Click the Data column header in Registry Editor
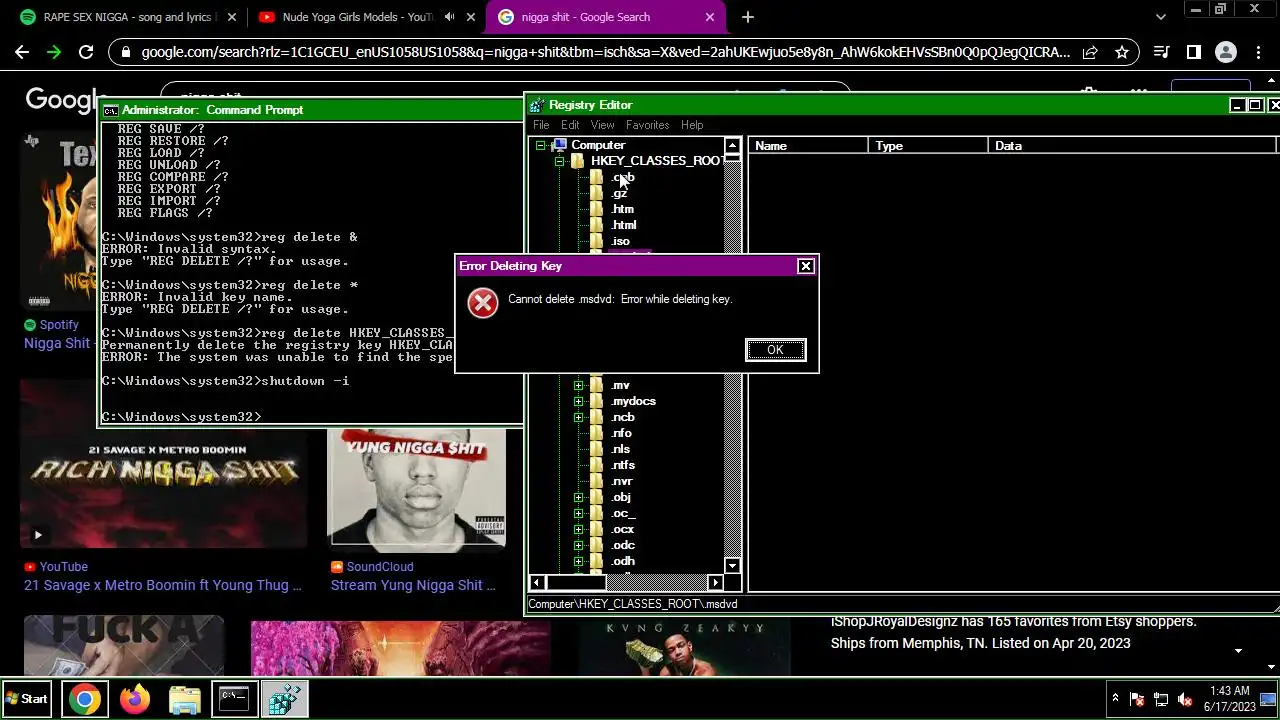The image size is (1280, 720). coord(1132,146)
